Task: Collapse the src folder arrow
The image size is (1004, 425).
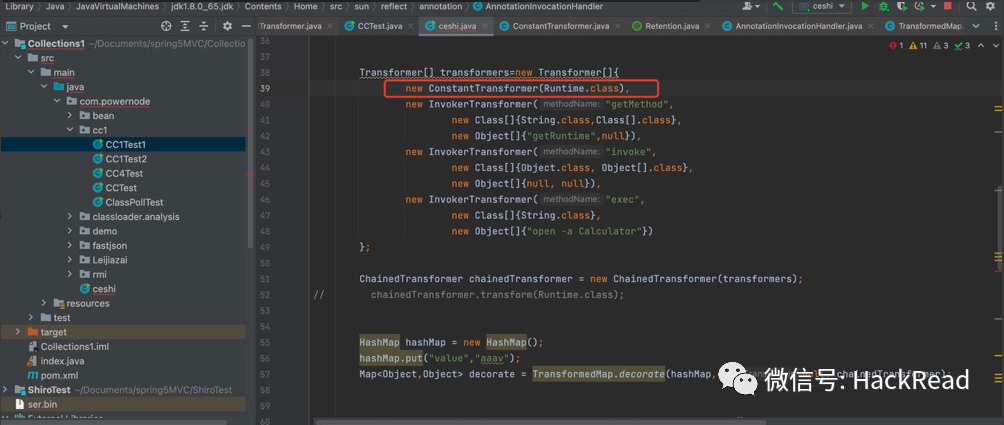Action: (x=18, y=58)
